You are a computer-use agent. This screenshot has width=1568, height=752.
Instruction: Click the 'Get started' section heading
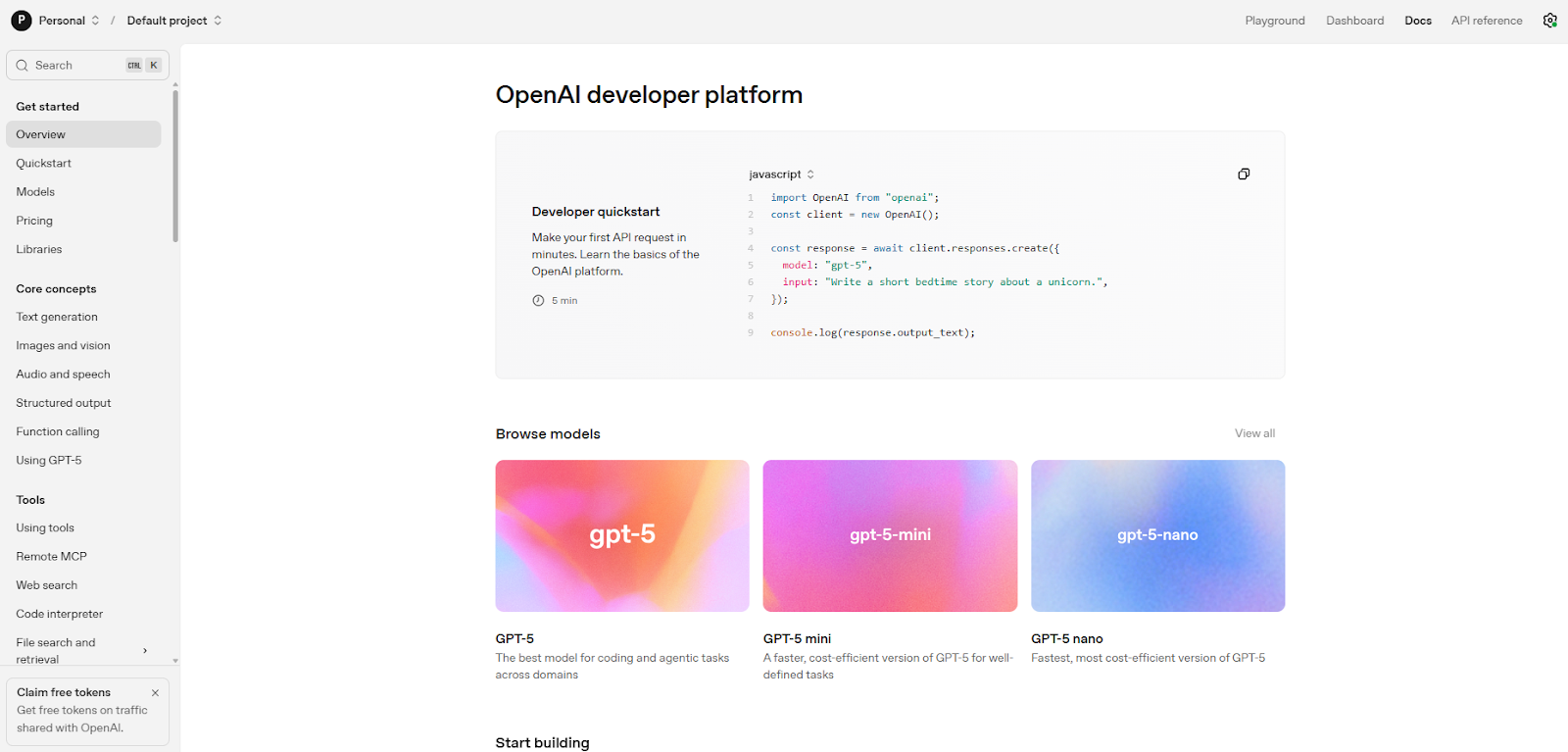[x=47, y=107]
